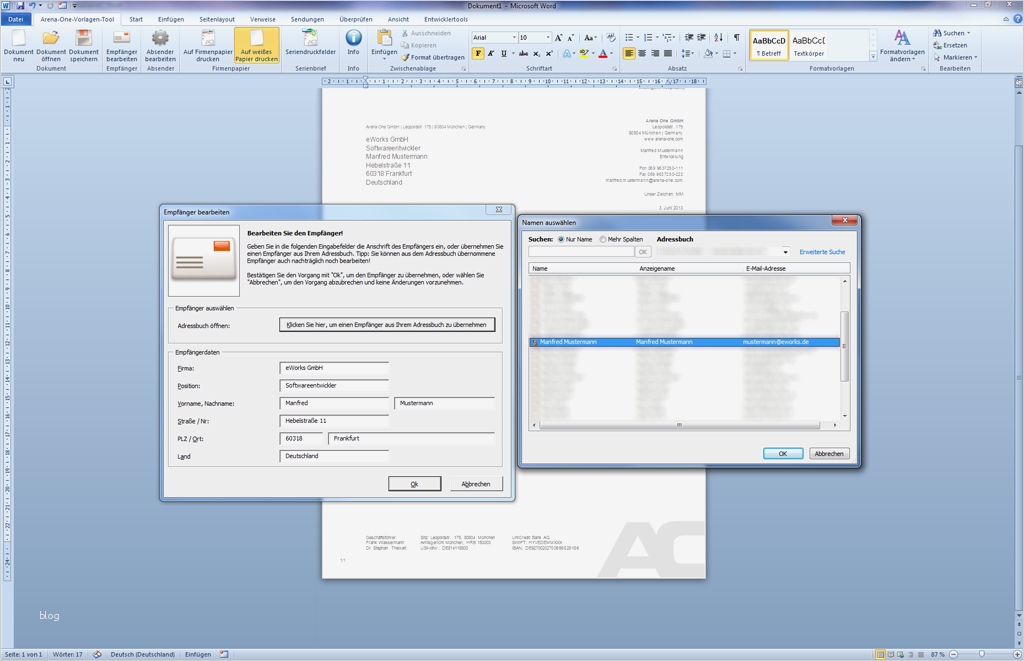The height and width of the screenshot is (661, 1024).
Task: Open the Arial font name dropdown
Action: (514, 38)
